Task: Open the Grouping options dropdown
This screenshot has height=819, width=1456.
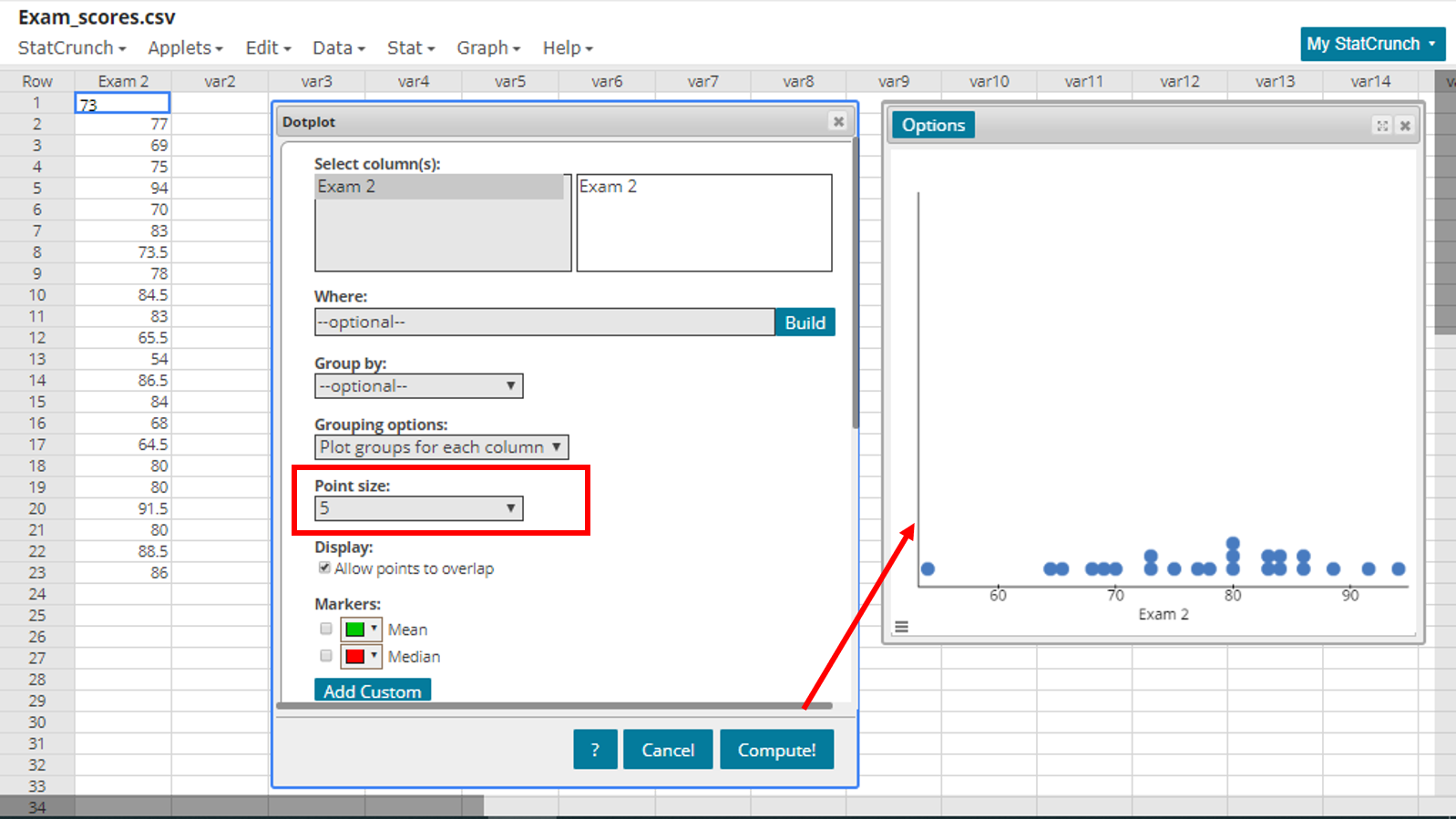Action: (441, 447)
